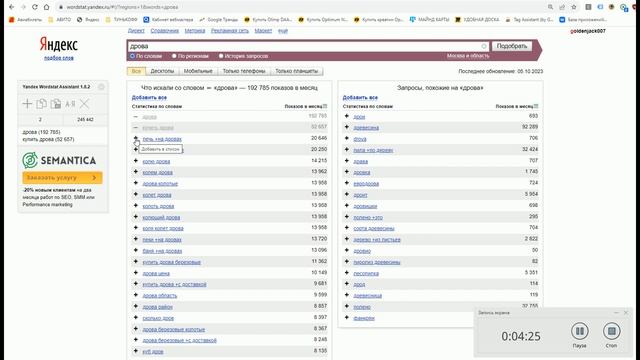
Task: Add the 13 962 impressions phrase to the list
Action: tap(136, 172)
